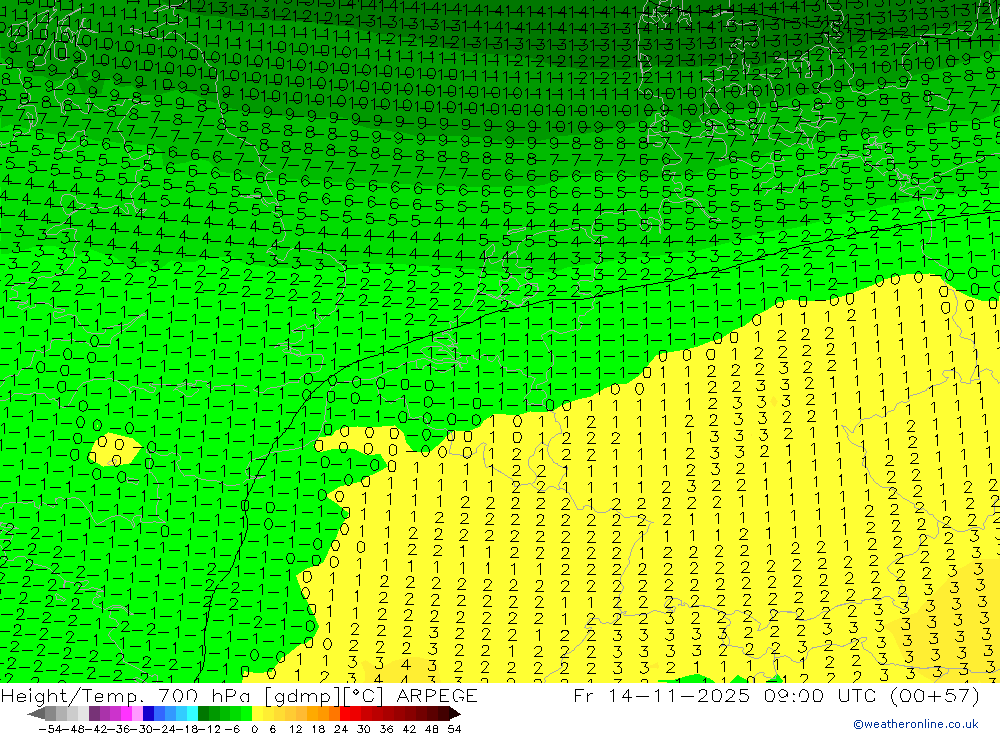
Task: Click the '54' legend scale label
Action: click(454, 729)
